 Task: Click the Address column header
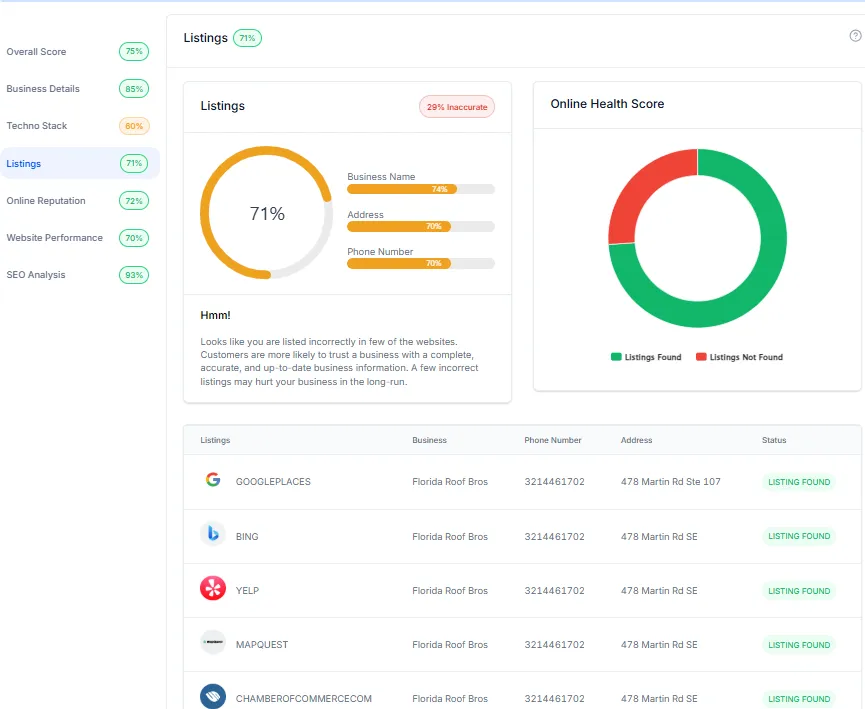(636, 440)
